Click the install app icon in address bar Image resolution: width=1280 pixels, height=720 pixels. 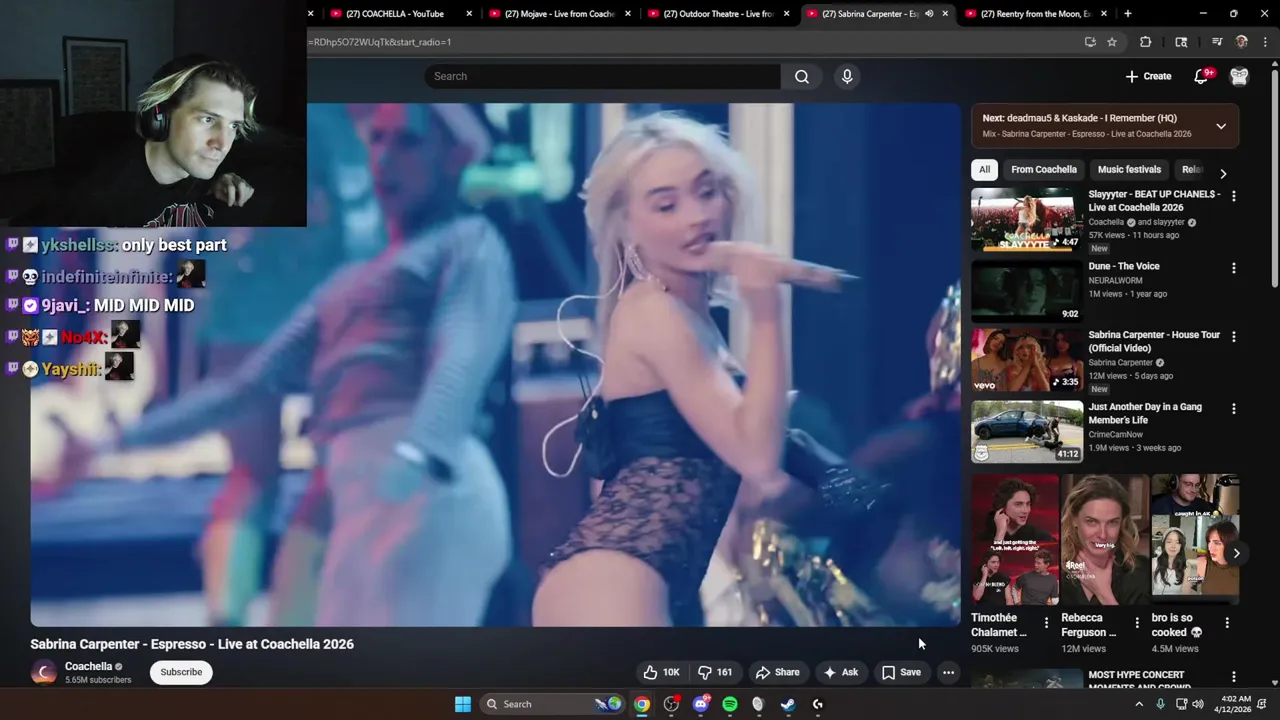pyautogui.click(x=1090, y=42)
